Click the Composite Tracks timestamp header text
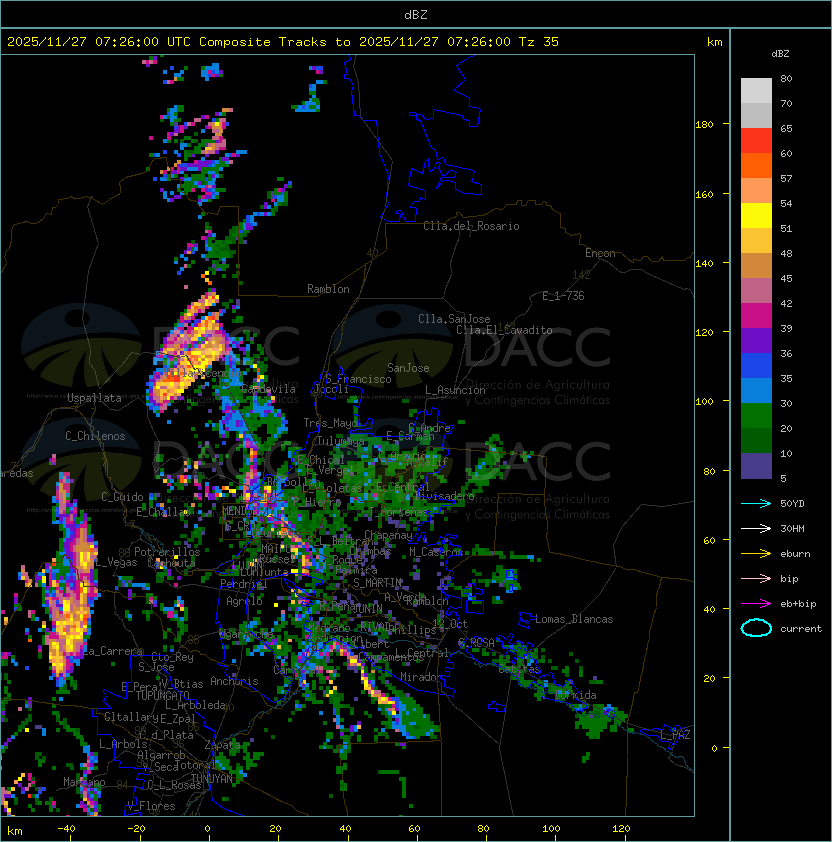Image resolution: width=832 pixels, height=842 pixels. pos(283,42)
